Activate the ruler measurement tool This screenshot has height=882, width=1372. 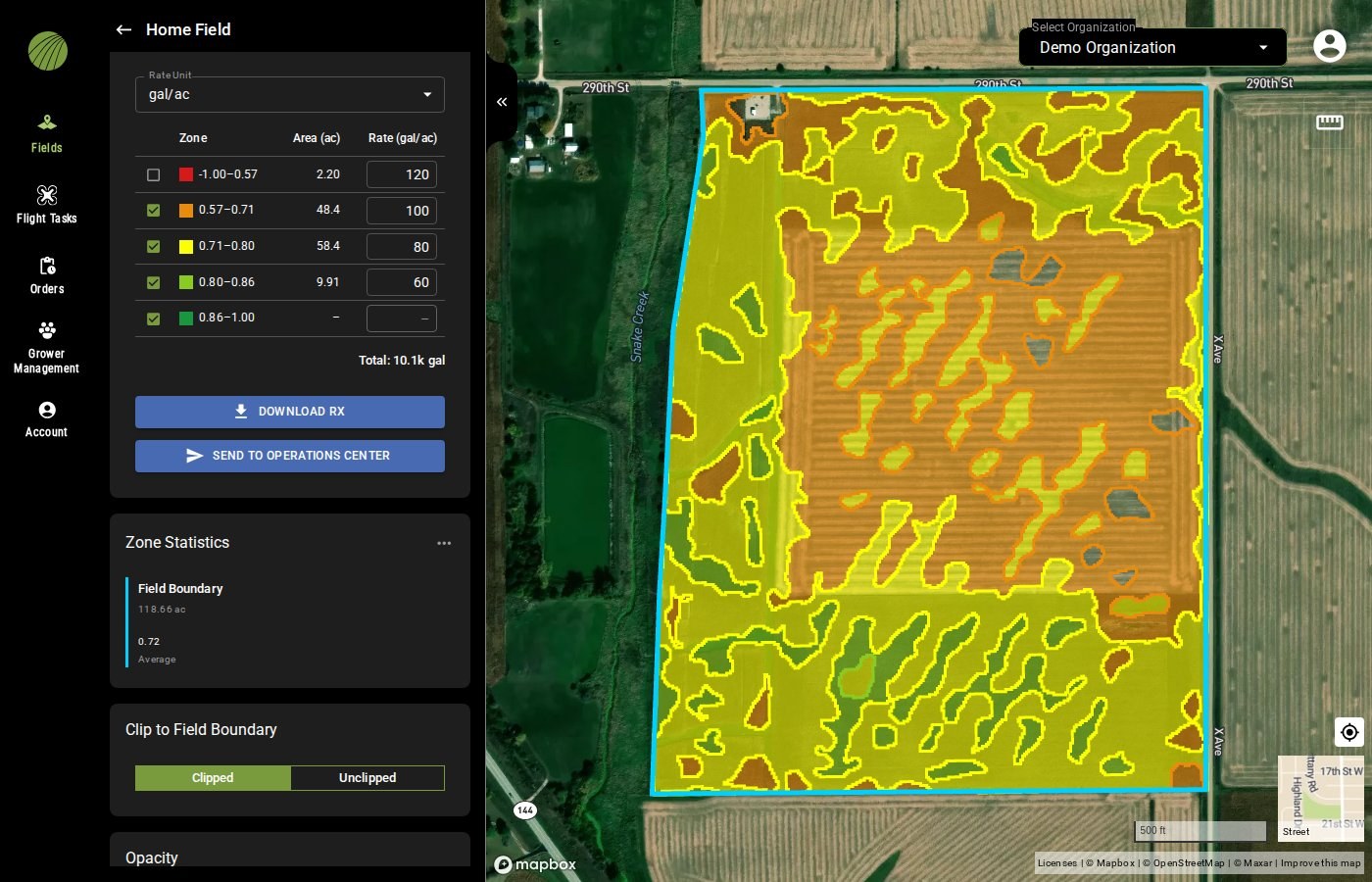point(1329,122)
